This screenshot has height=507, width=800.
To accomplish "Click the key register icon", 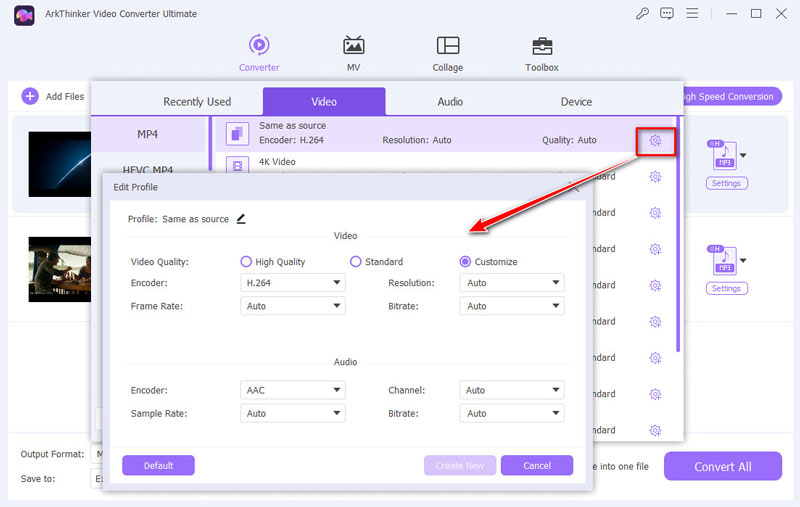I will click(642, 13).
